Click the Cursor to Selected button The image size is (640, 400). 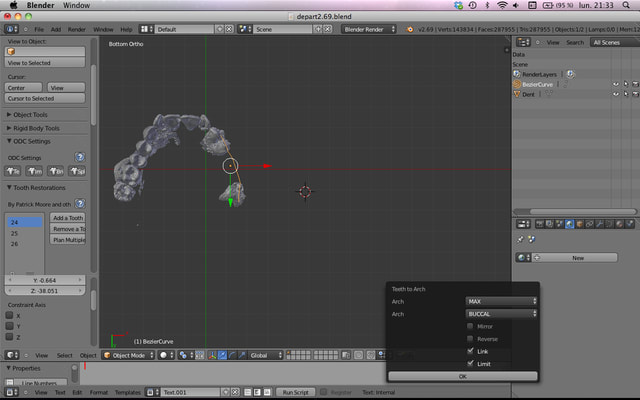[30, 98]
